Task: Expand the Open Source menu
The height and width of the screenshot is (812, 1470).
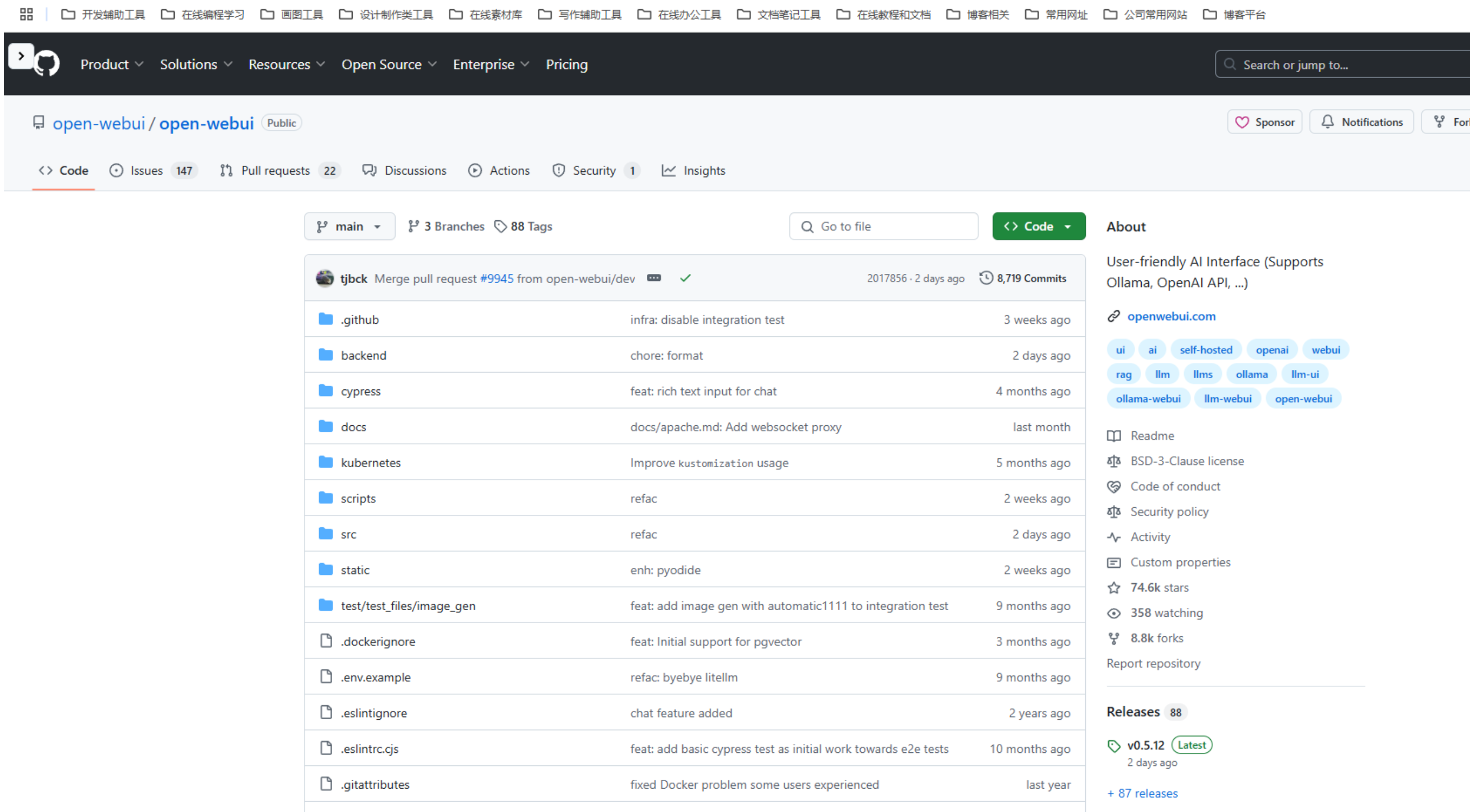Action: [389, 65]
